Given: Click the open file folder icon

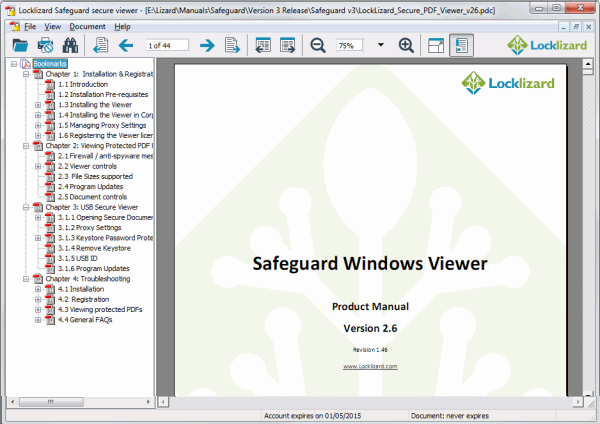Looking at the screenshot, I should click(x=20, y=45).
